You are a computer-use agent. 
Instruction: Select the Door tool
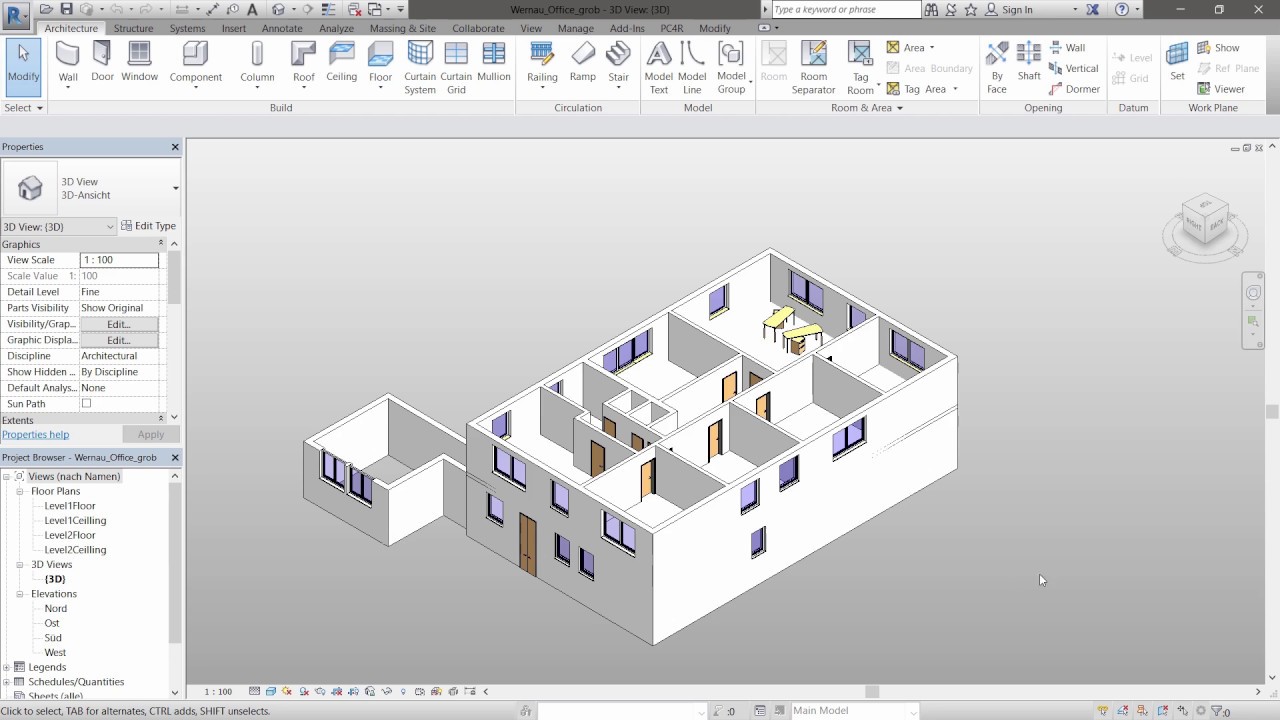click(x=102, y=62)
